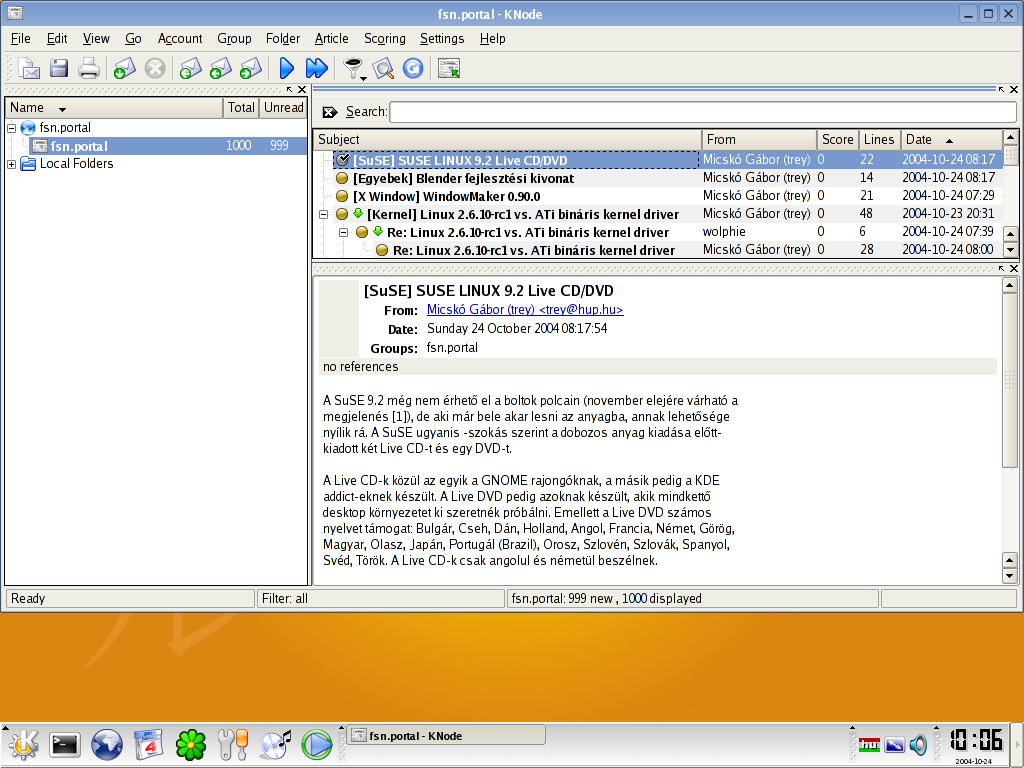The image size is (1024, 768).
Task: Click the floppy disk Save icon
Action: point(59,68)
